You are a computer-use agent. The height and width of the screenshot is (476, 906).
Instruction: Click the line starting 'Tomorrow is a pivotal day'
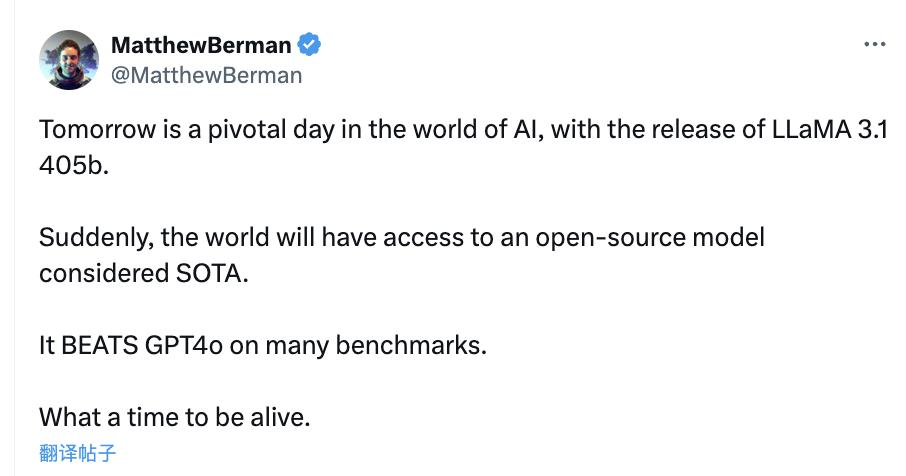(463, 129)
